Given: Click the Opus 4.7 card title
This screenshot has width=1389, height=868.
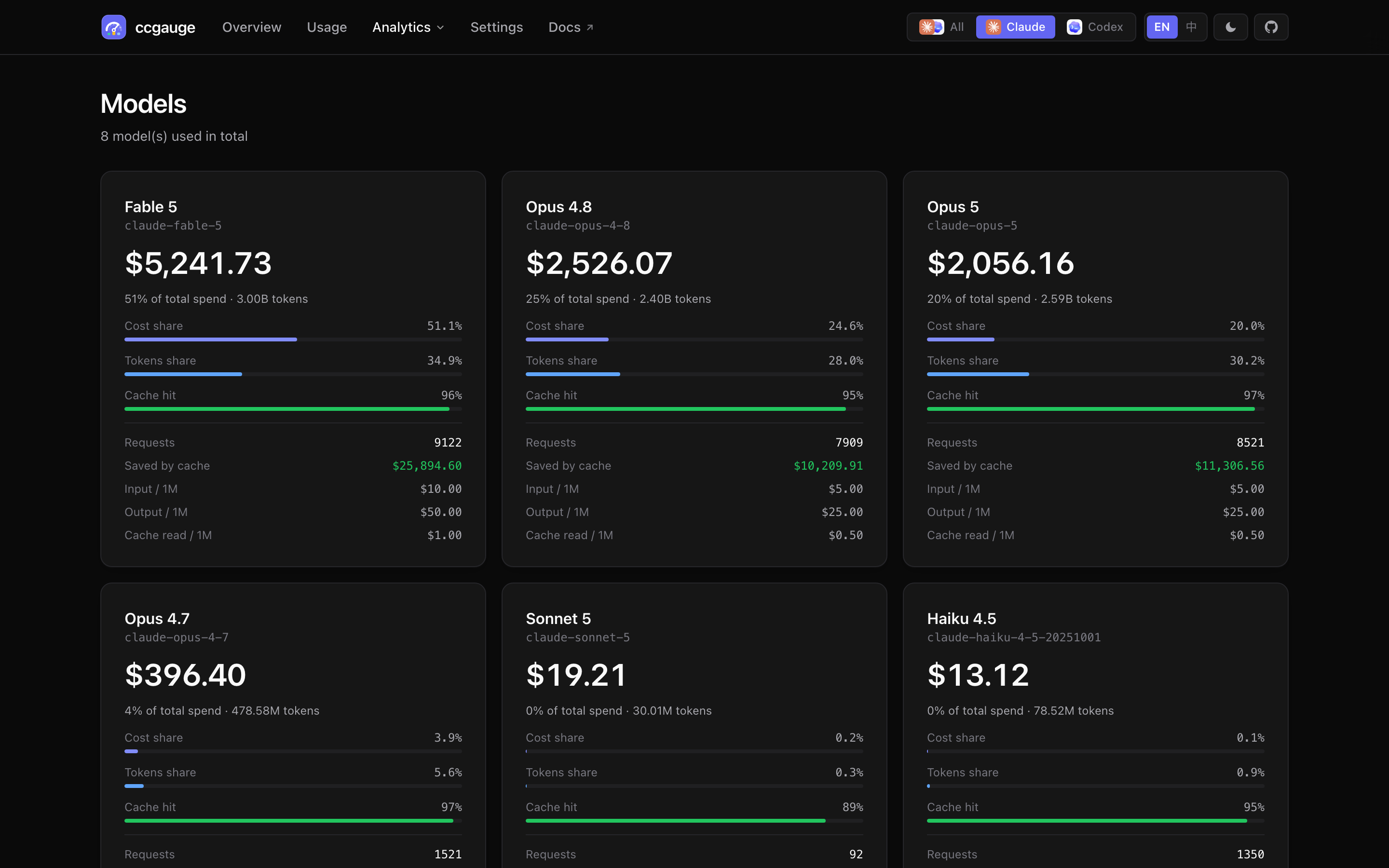Looking at the screenshot, I should 157,618.
